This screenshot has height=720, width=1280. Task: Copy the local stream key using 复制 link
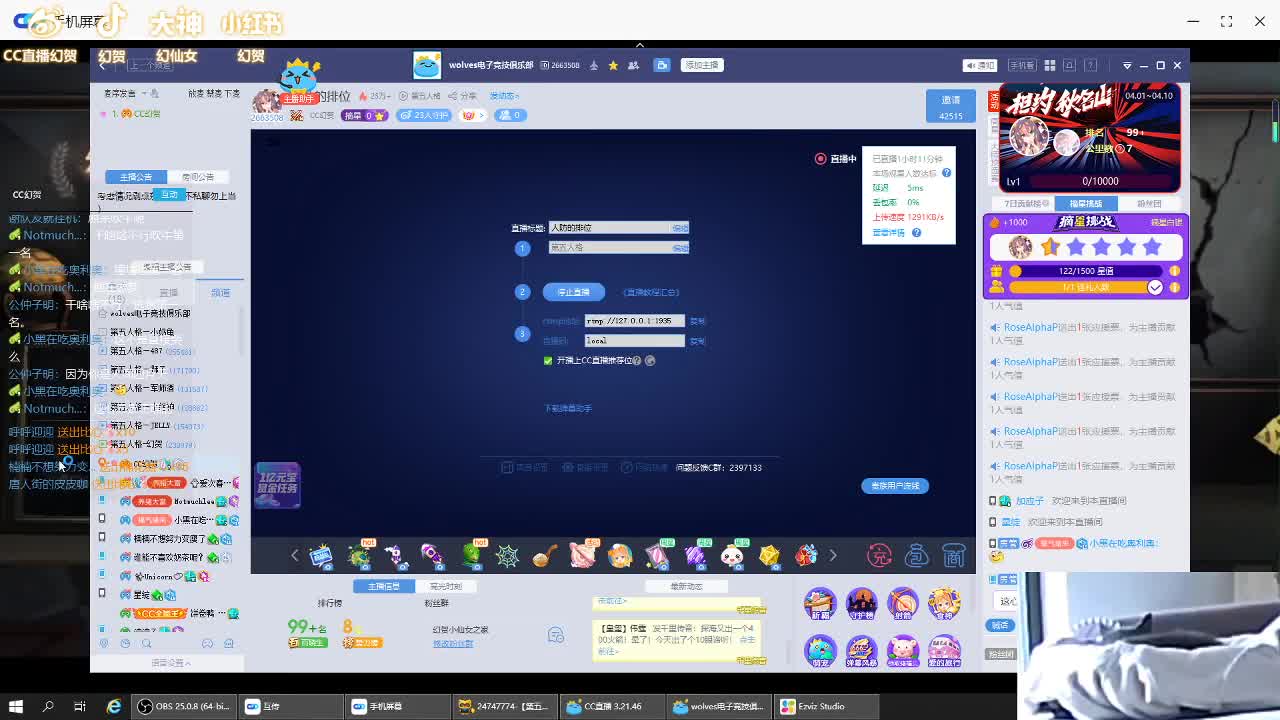(698, 341)
